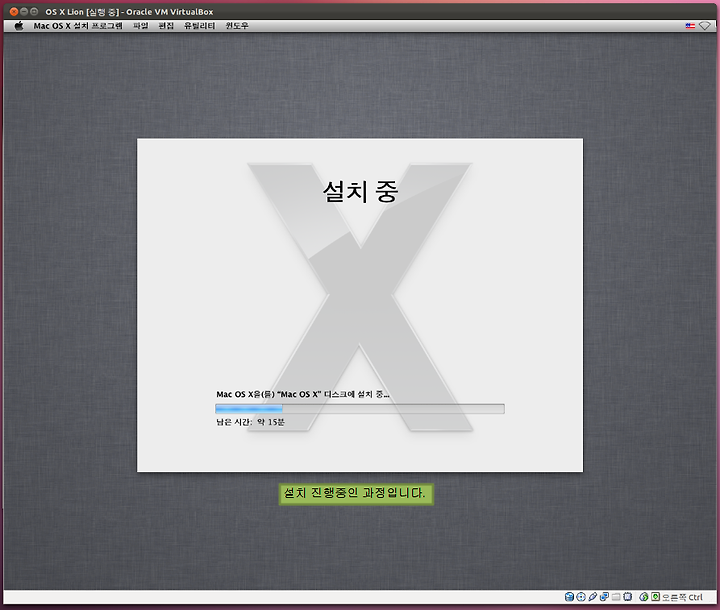Click the network adapters status icon
Image resolution: width=720 pixels, height=610 pixels.
(604, 597)
